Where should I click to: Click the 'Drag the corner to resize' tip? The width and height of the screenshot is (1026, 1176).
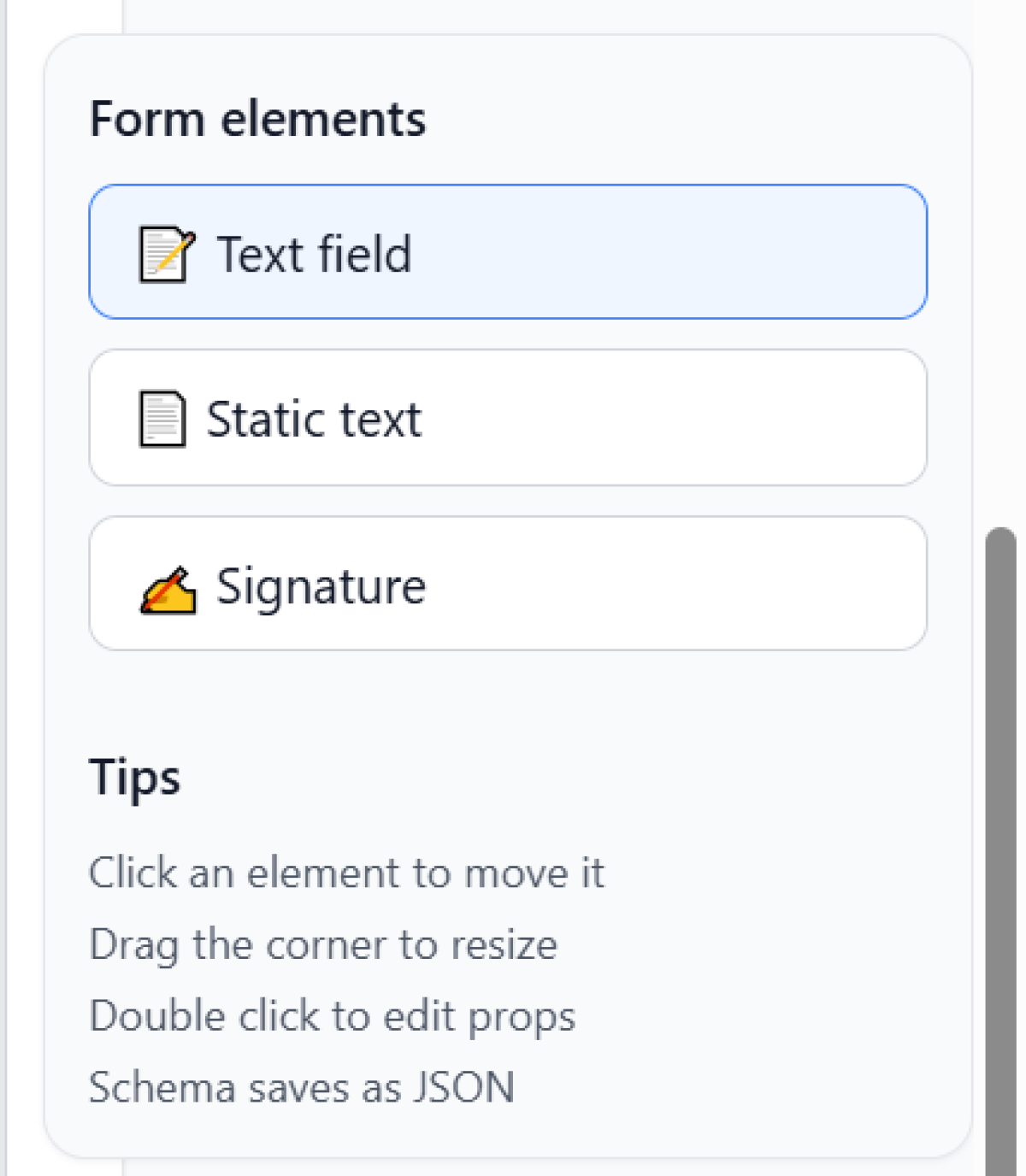(323, 945)
